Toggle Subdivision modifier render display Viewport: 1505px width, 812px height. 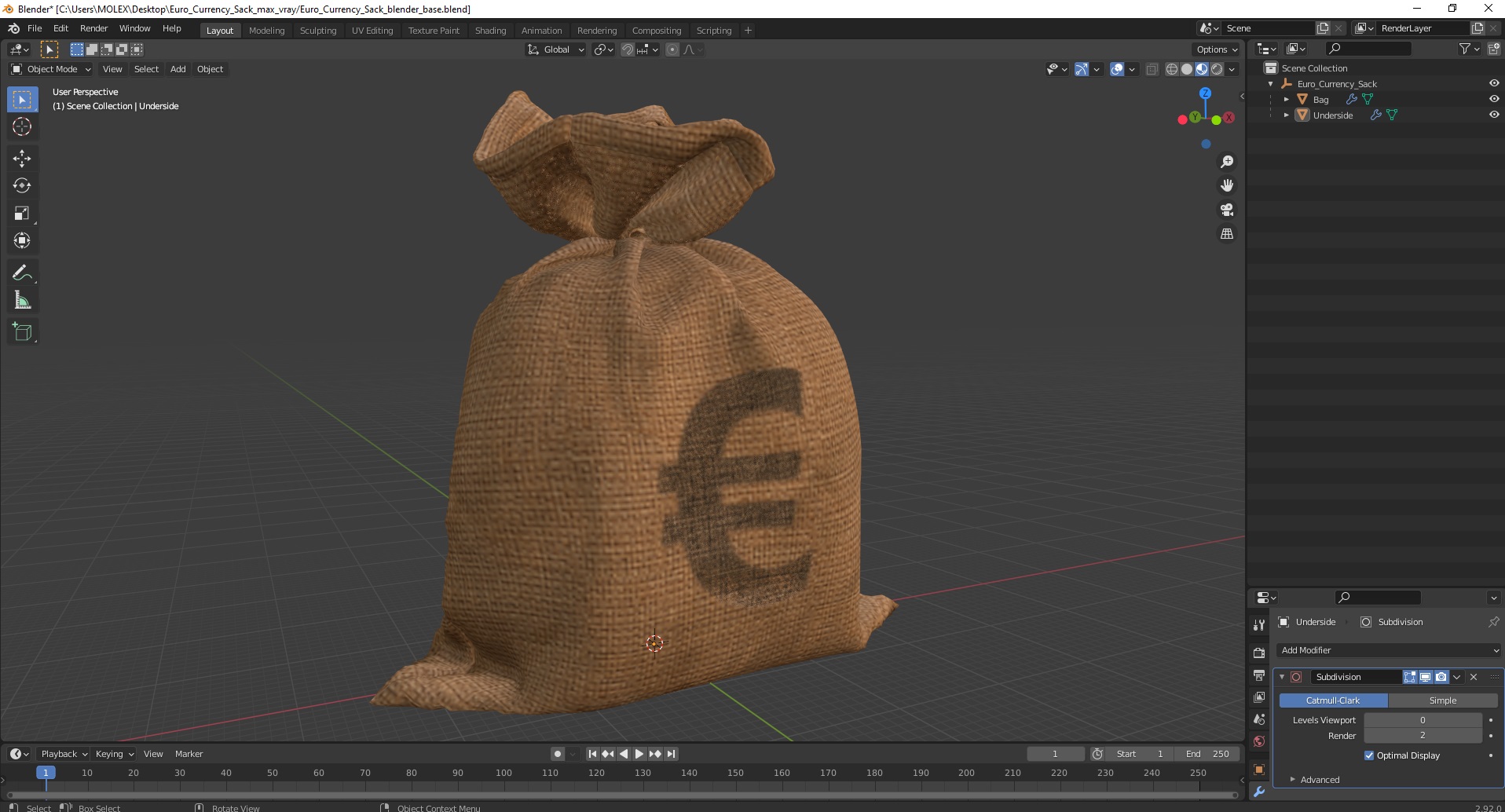pyautogui.click(x=1441, y=677)
